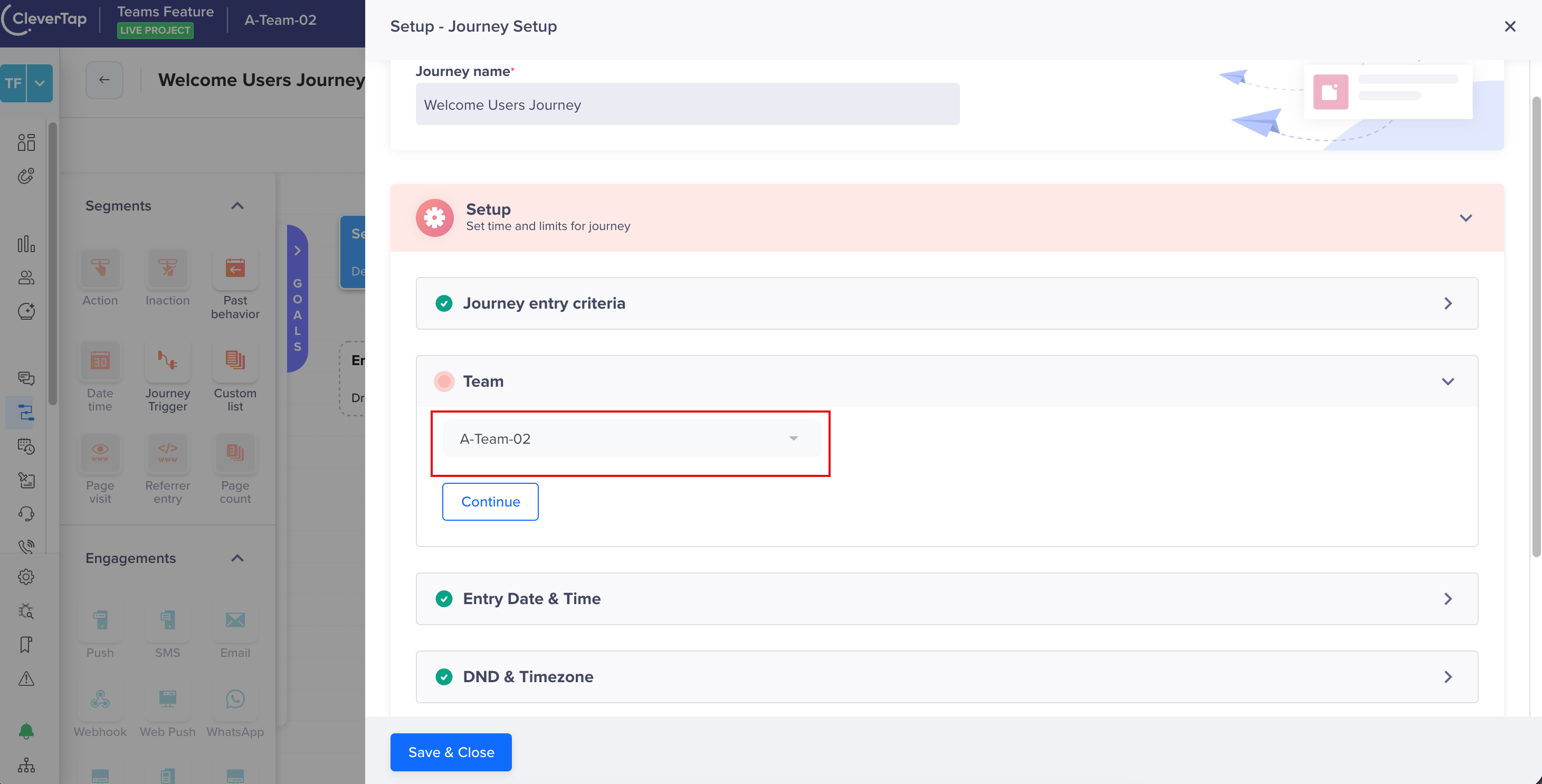Collapse the Setup section chevron
This screenshot has width=1542, height=784.
click(1466, 217)
